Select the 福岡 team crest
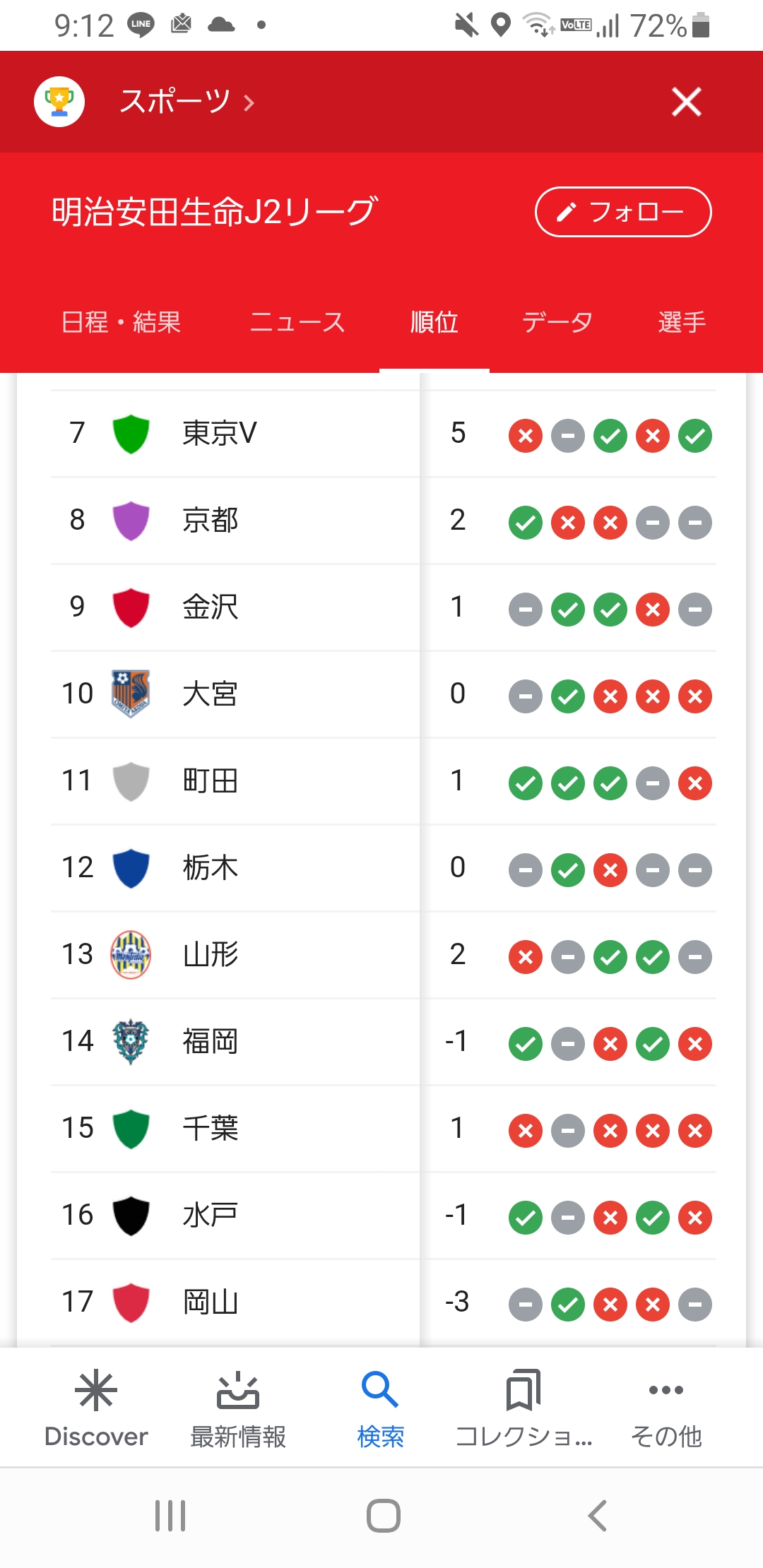This screenshot has height=1568, width=763. click(x=131, y=1041)
